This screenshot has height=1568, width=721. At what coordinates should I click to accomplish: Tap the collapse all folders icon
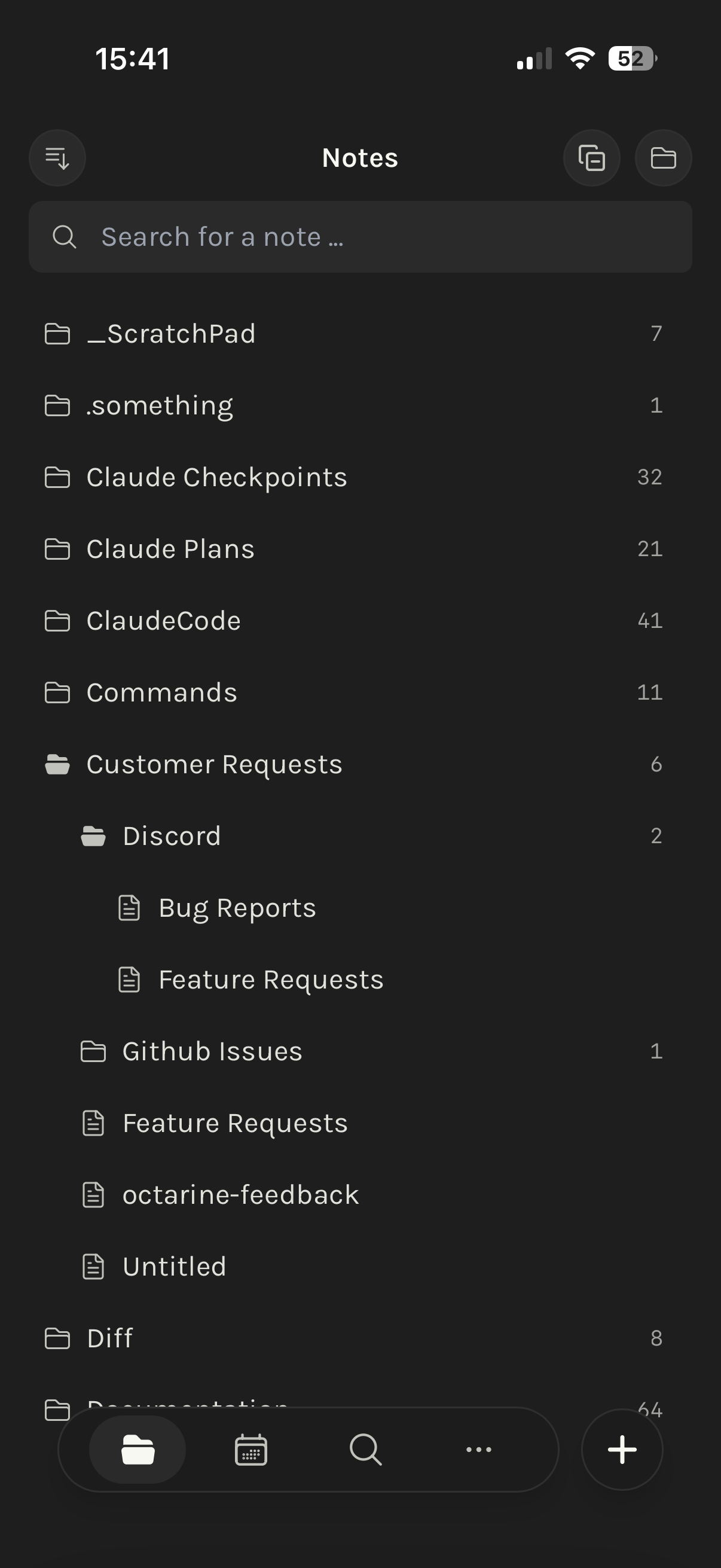(x=591, y=158)
